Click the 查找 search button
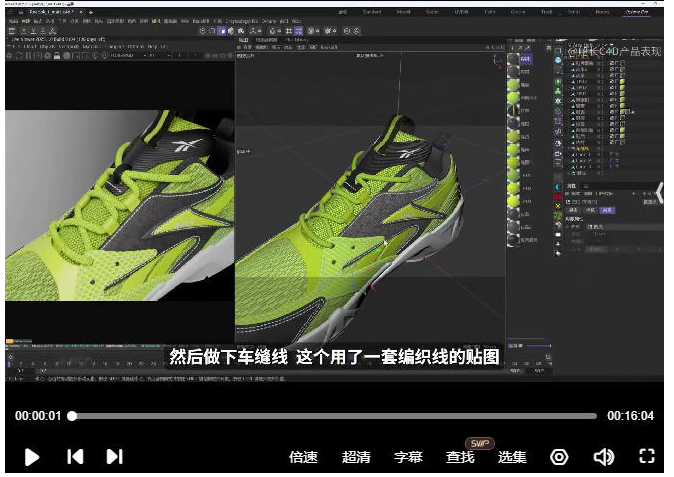Screen dimensions: 674x477 (460, 457)
